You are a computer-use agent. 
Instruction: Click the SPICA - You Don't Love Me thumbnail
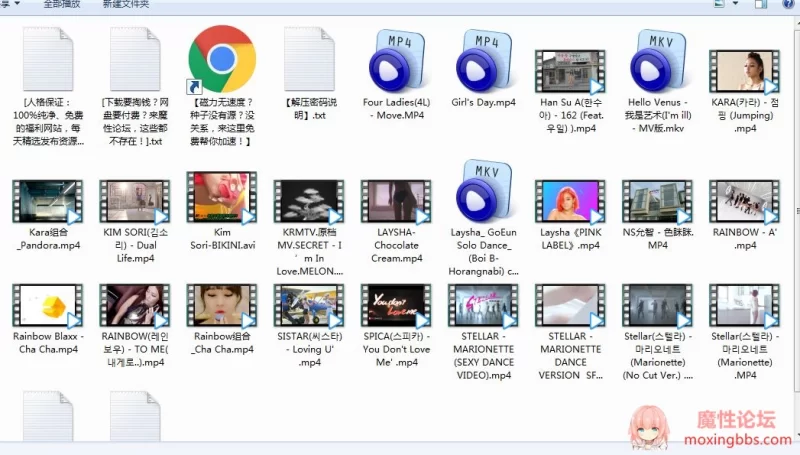tap(396, 306)
